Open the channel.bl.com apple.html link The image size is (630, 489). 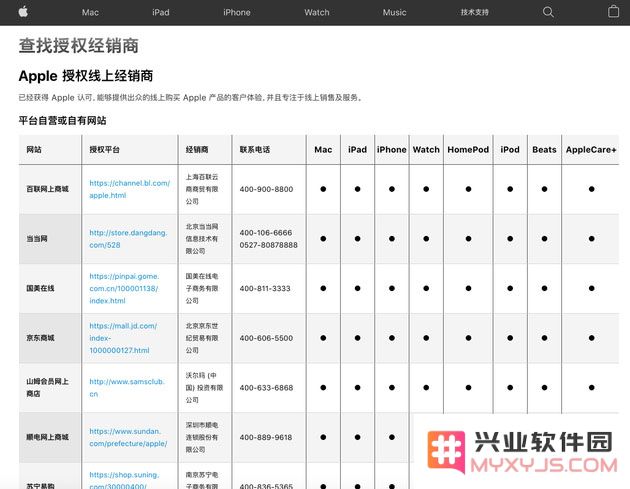(129, 189)
